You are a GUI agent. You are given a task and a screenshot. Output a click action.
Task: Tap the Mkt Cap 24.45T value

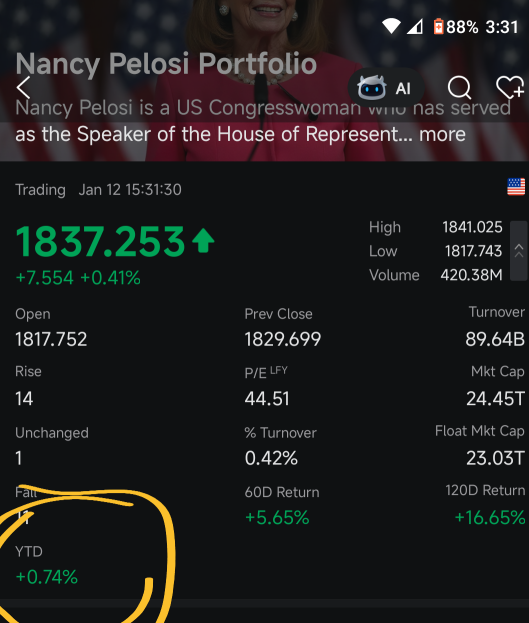[x=496, y=399]
